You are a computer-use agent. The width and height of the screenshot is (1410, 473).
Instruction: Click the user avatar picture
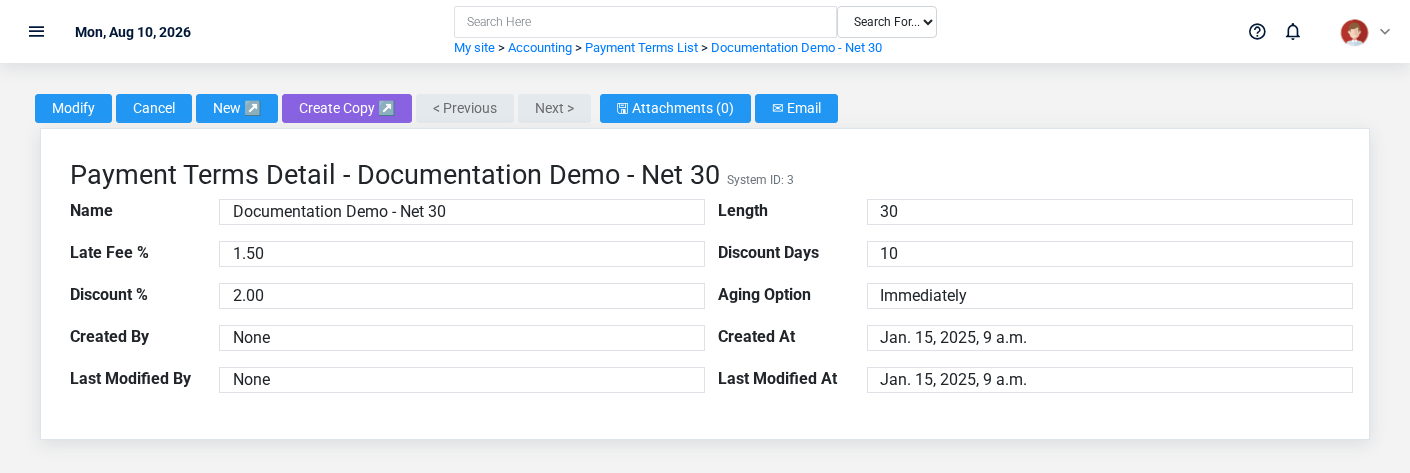point(1354,32)
